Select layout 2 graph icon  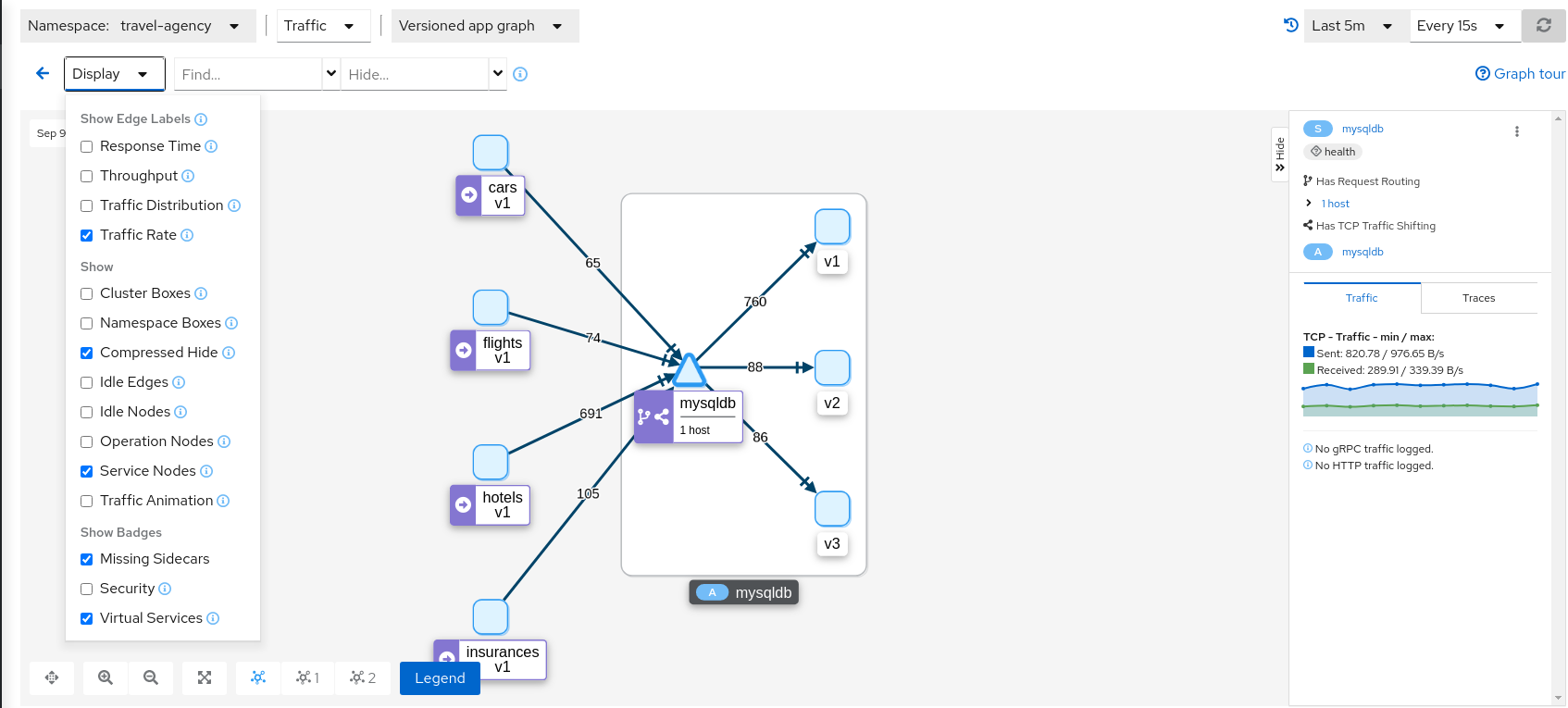[362, 677]
